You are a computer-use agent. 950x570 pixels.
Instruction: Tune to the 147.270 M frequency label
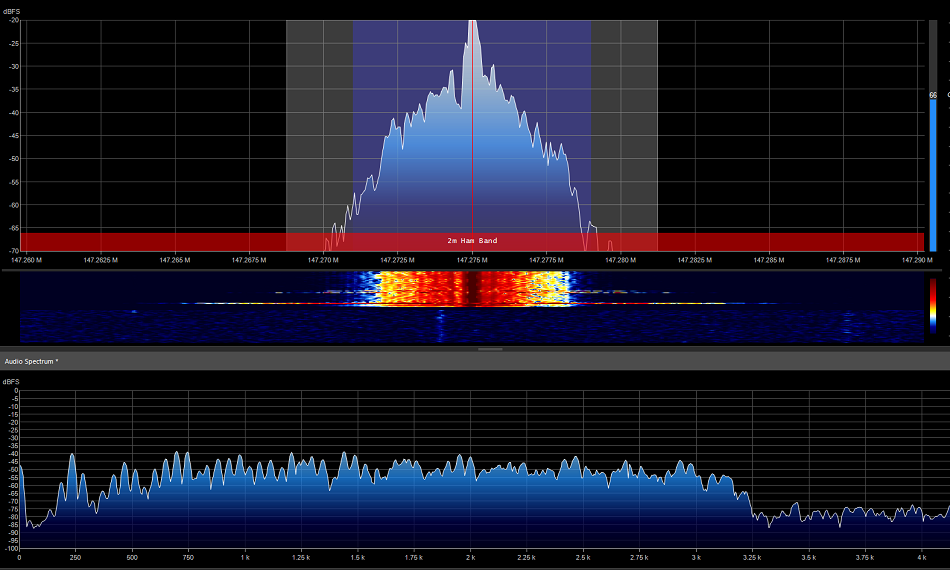pos(323,259)
